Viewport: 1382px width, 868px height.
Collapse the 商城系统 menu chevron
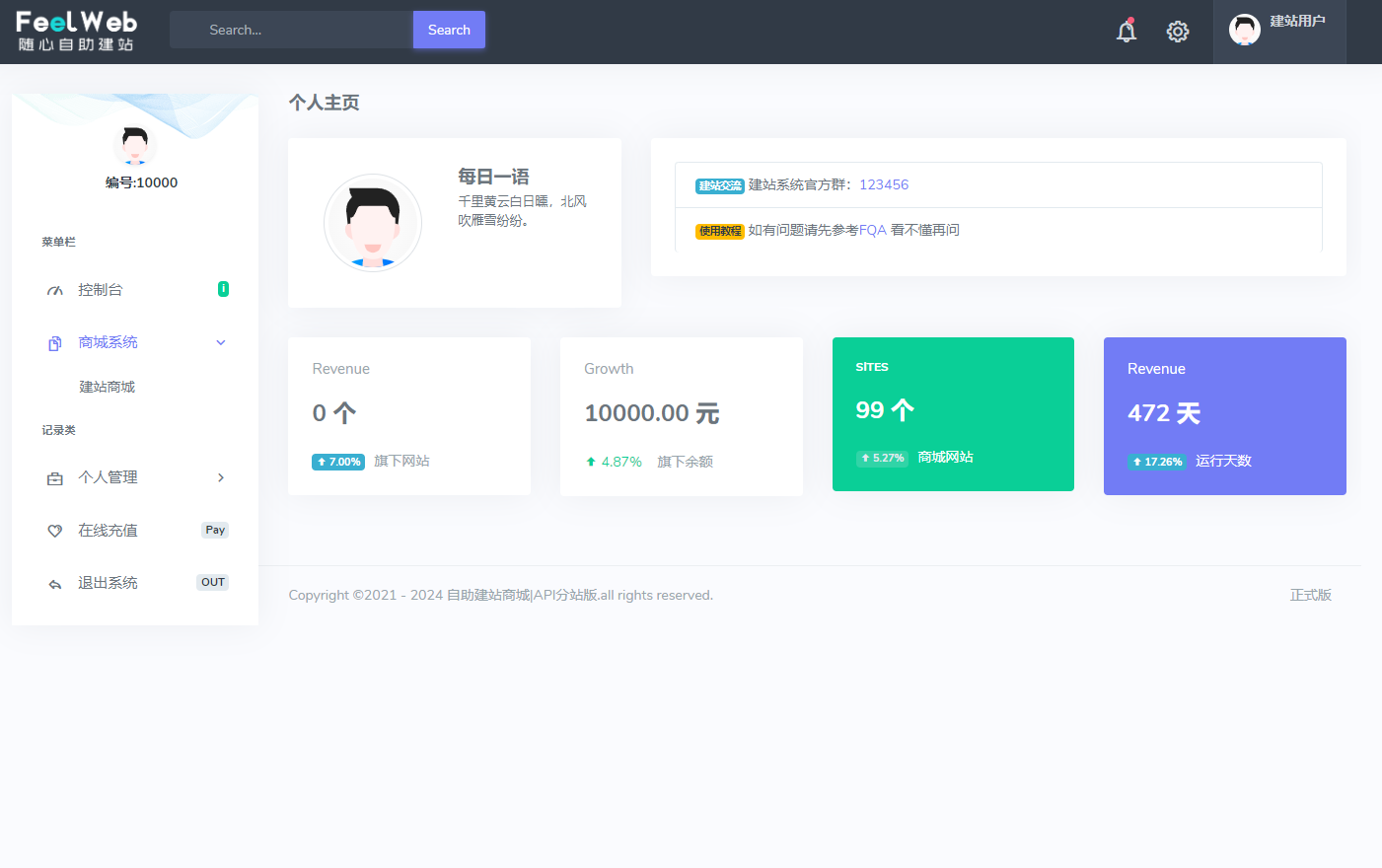point(221,343)
